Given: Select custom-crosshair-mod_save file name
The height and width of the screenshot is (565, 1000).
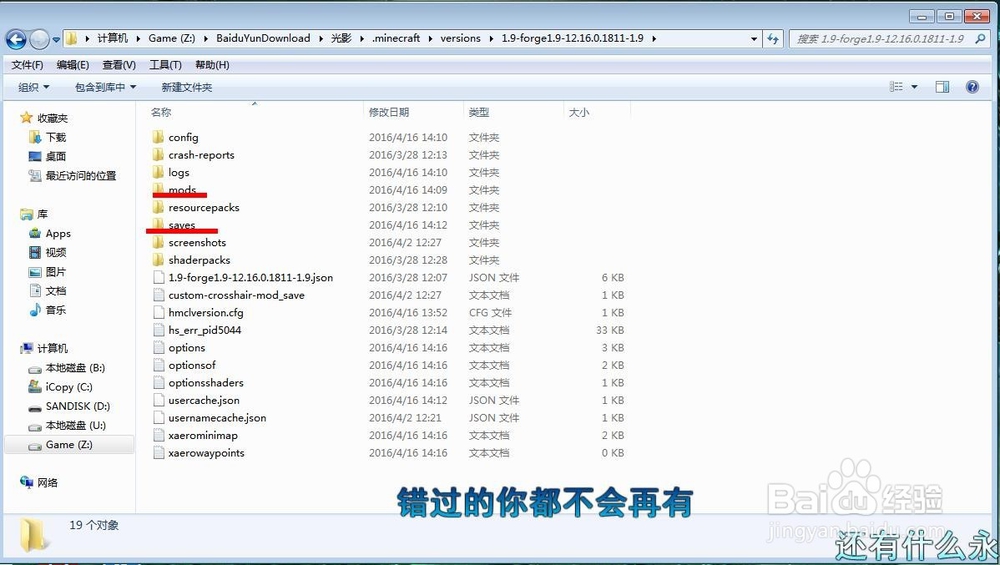Looking at the screenshot, I should [237, 295].
